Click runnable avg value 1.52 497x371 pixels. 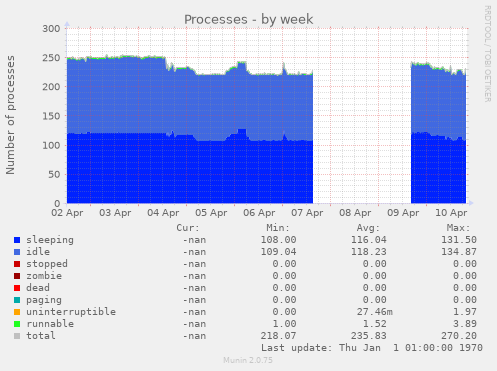(375, 324)
